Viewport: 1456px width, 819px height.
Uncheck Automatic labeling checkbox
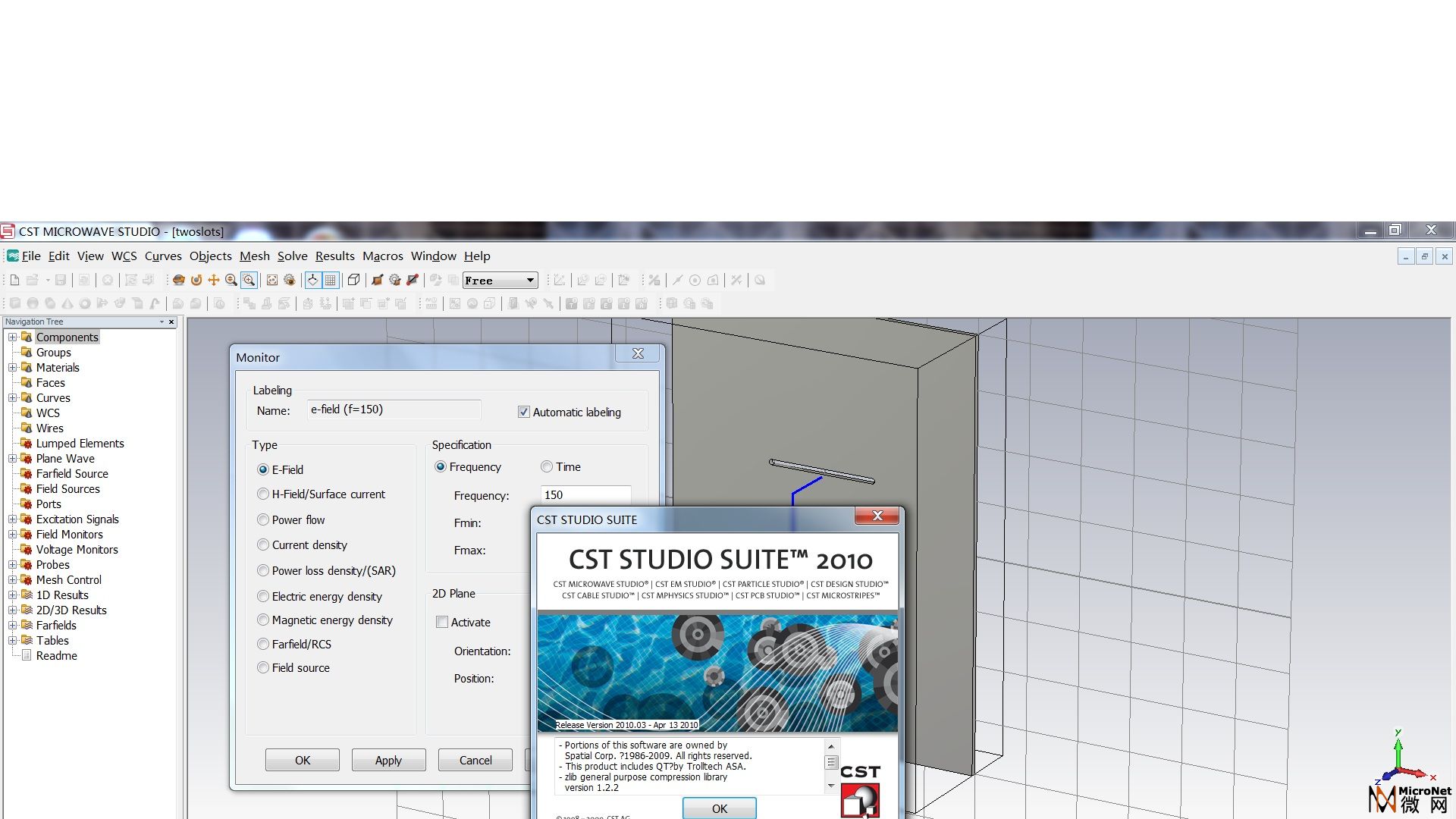point(523,413)
